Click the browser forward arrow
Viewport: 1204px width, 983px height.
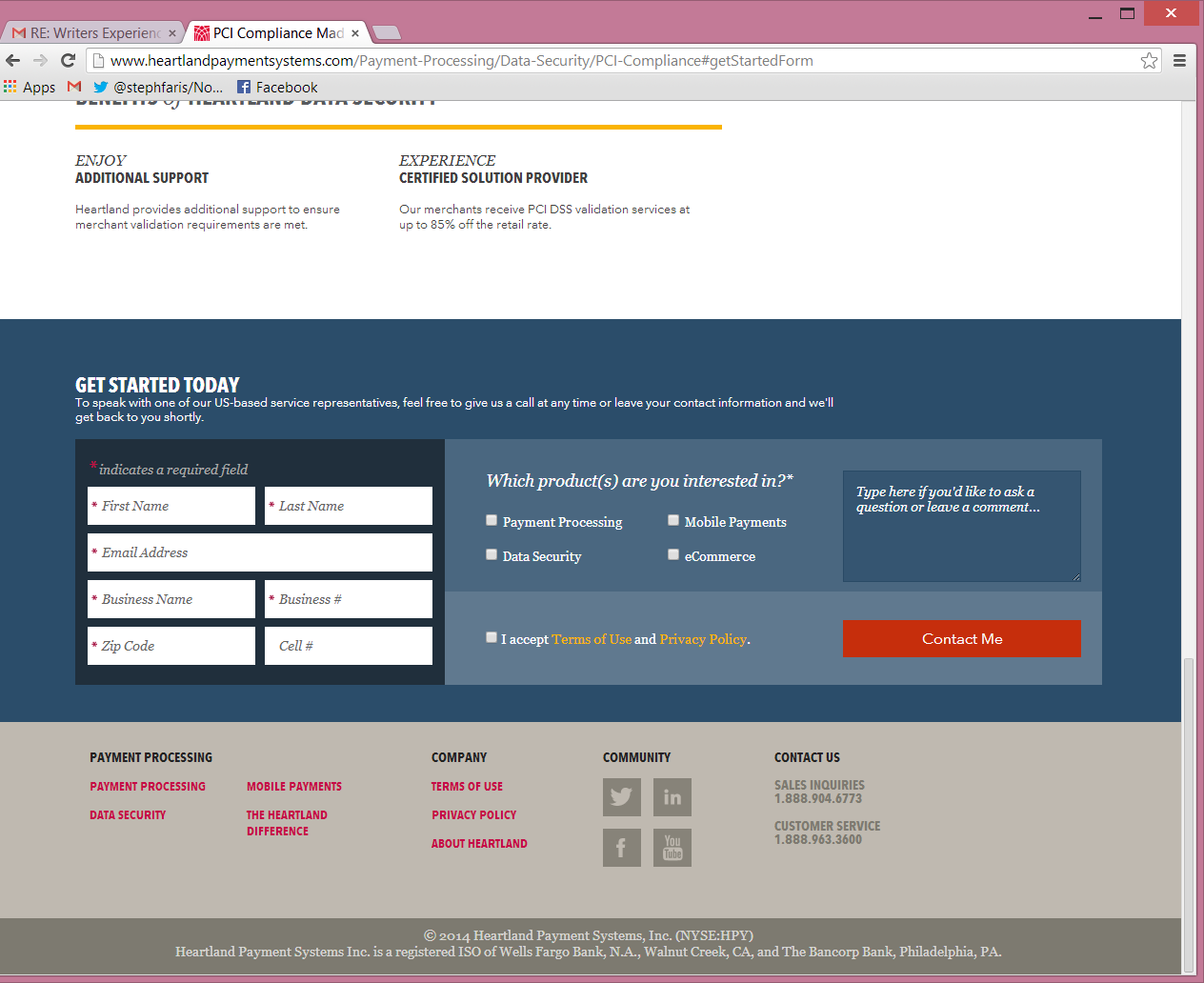point(41,60)
